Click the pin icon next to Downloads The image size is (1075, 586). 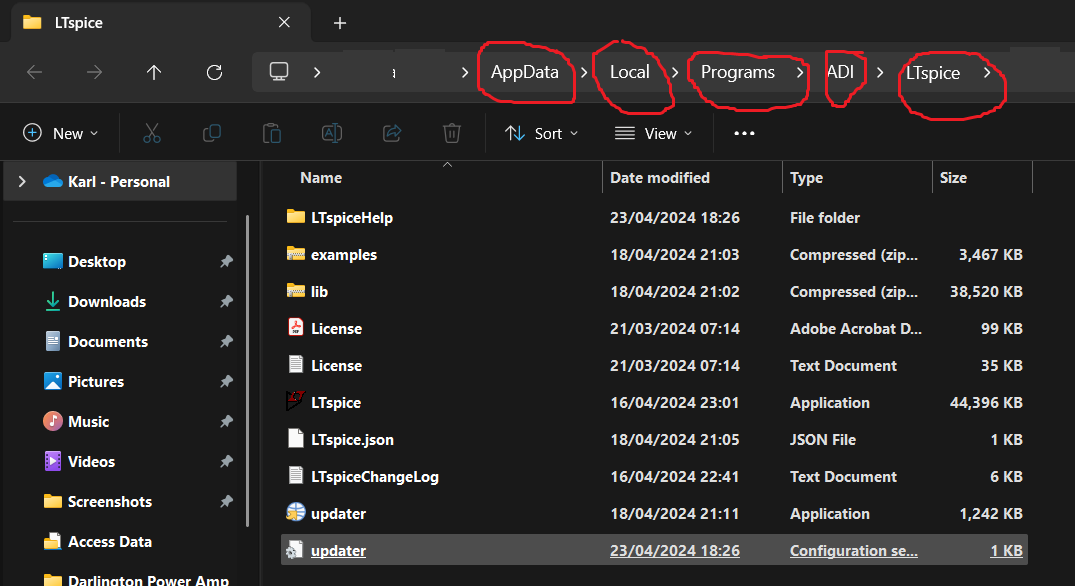tap(226, 301)
